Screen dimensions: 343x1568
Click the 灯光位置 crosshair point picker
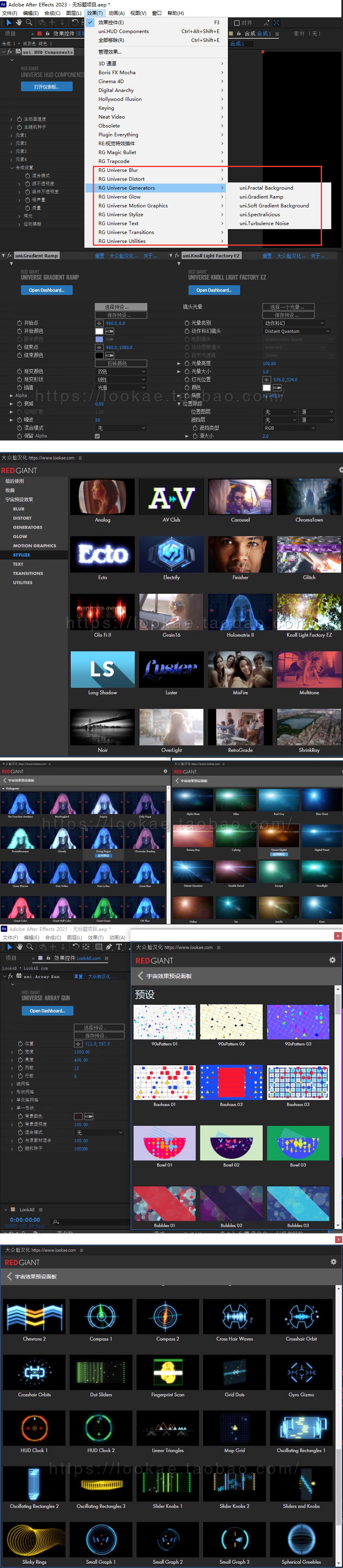266,379
